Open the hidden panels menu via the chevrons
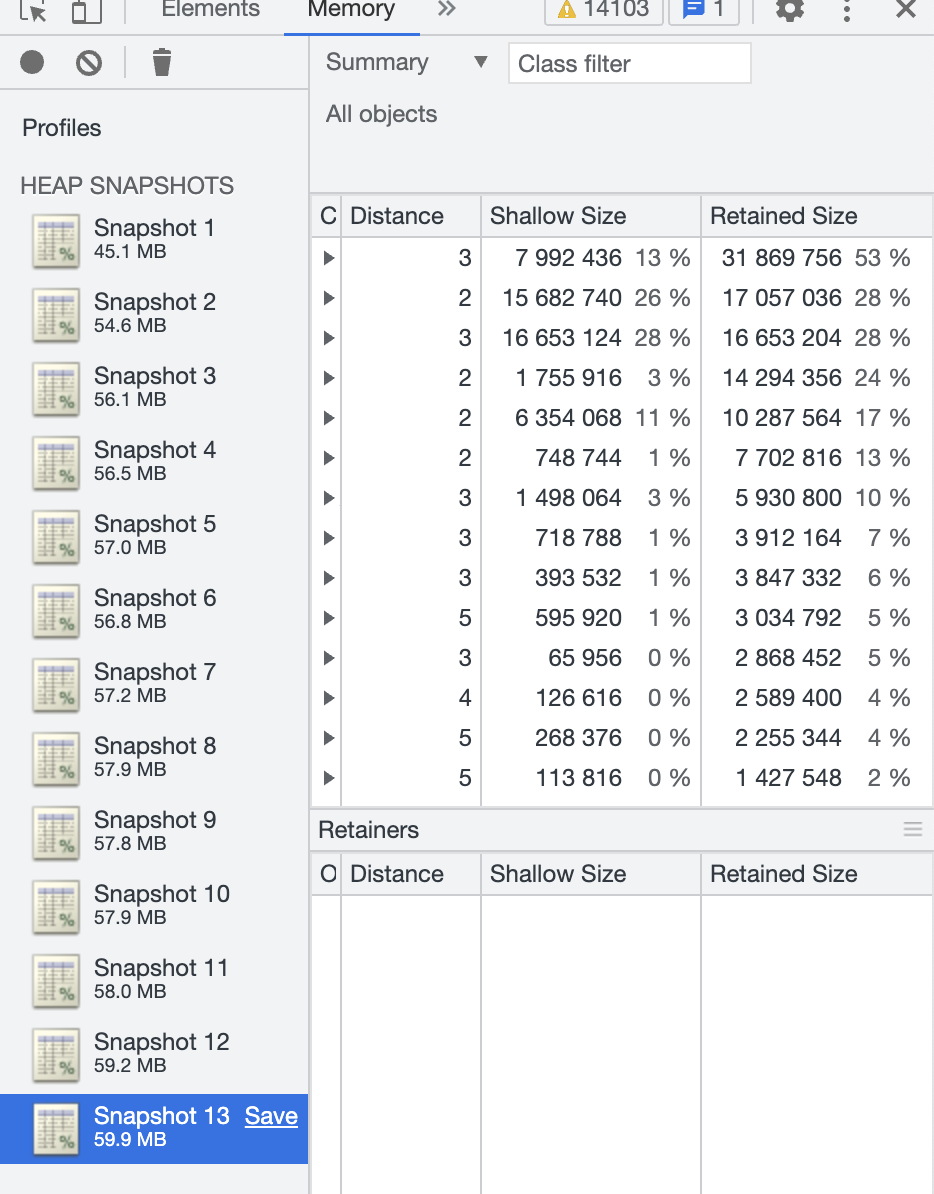The width and height of the screenshot is (934, 1194). 446,11
